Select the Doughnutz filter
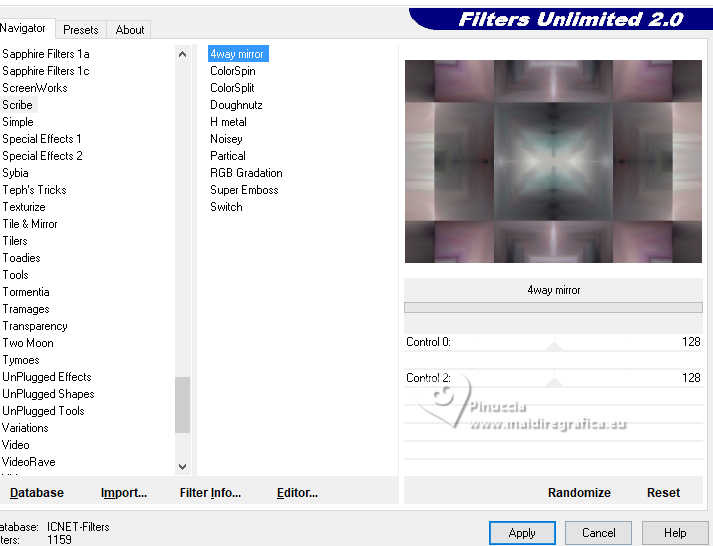Viewport: 713px width, 546px height. pos(236,105)
